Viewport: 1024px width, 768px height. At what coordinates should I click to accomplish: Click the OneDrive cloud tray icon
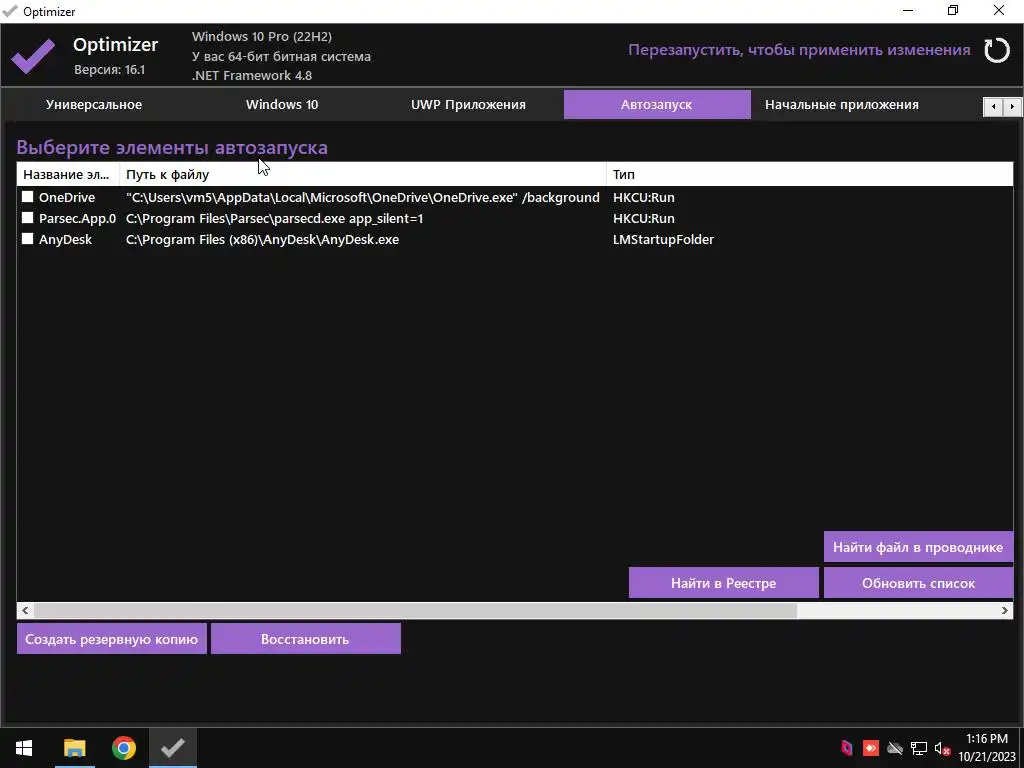coord(895,748)
